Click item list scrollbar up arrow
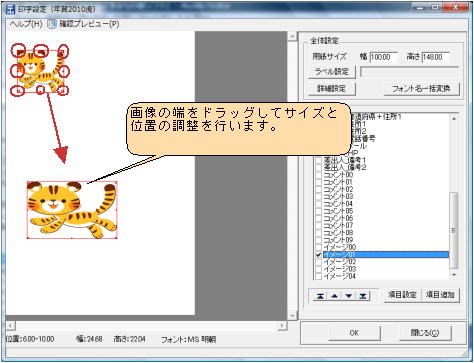 (454, 118)
